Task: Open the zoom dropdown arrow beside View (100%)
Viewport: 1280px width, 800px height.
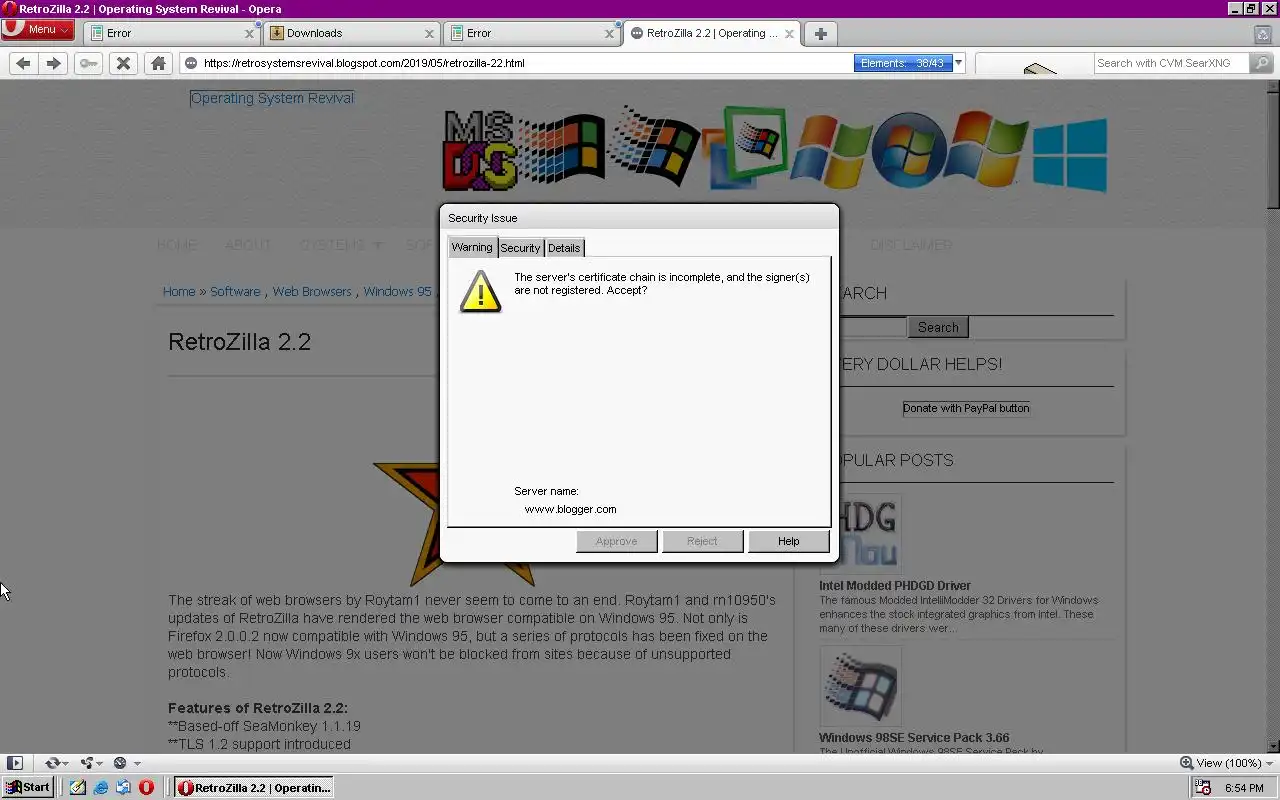Action: click(x=1269, y=763)
